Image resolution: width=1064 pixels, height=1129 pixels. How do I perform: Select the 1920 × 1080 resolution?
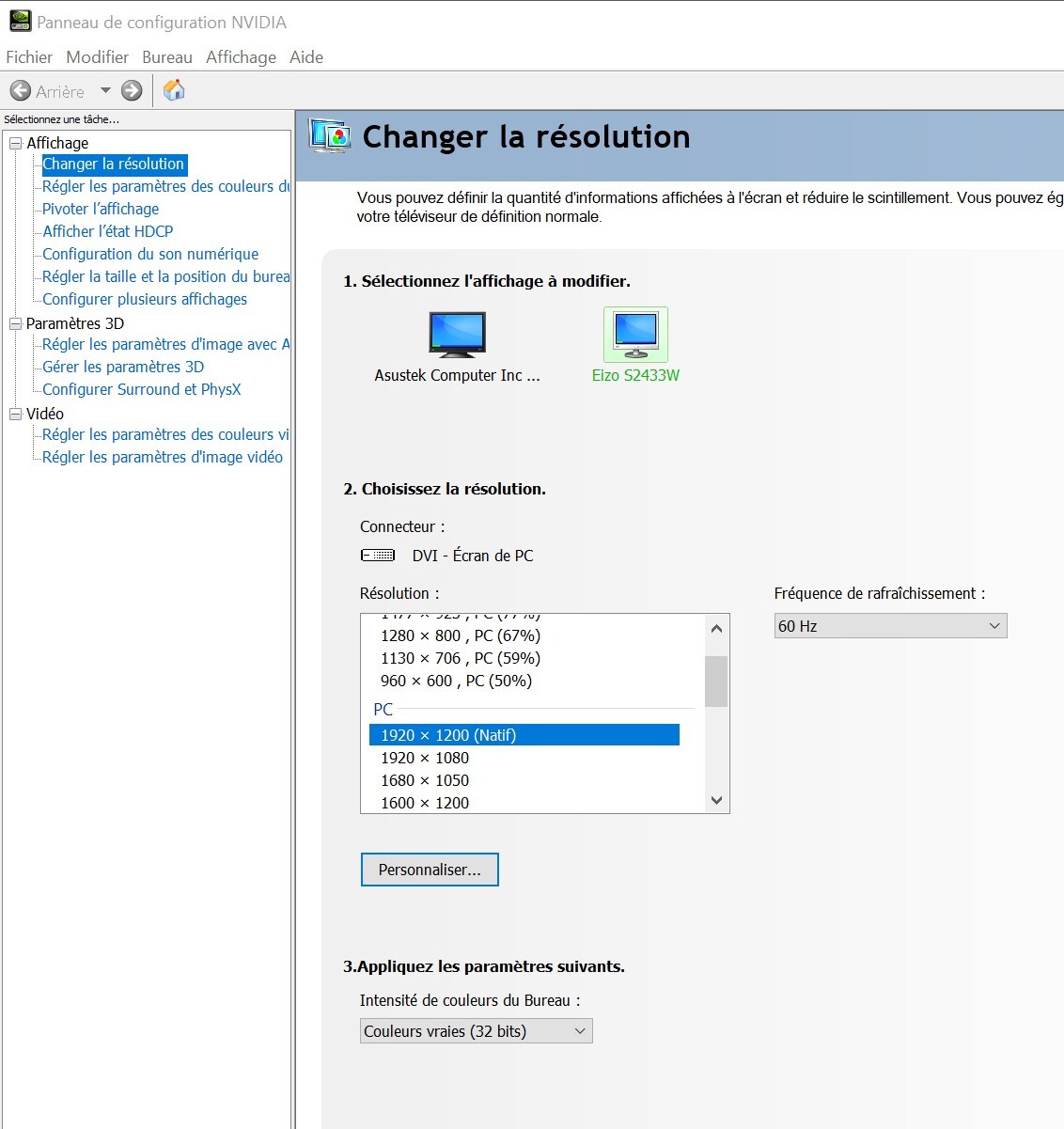tap(425, 758)
